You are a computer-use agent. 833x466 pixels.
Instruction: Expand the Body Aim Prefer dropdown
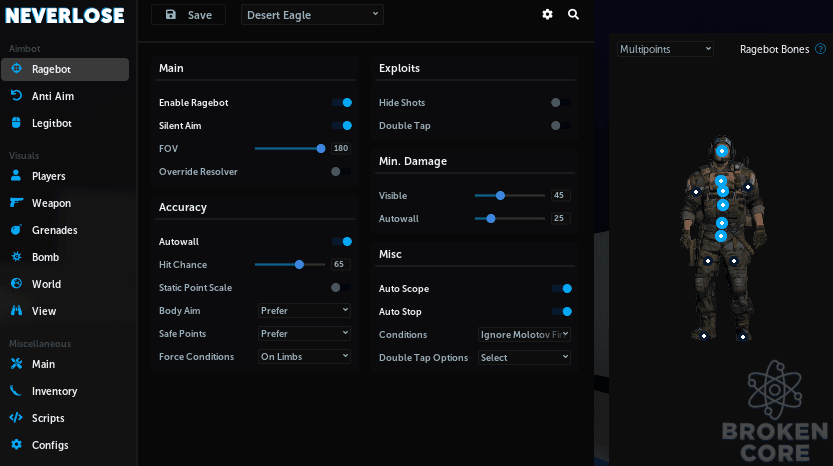point(304,310)
